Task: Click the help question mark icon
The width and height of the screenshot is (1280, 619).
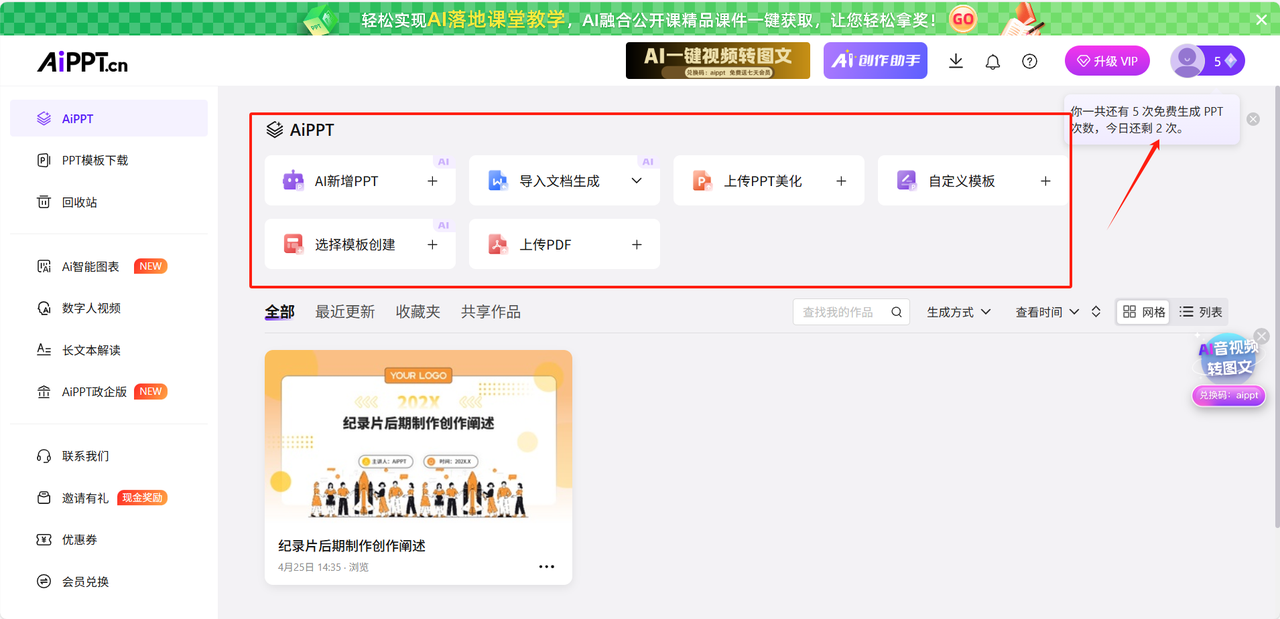Action: pos(1030,61)
